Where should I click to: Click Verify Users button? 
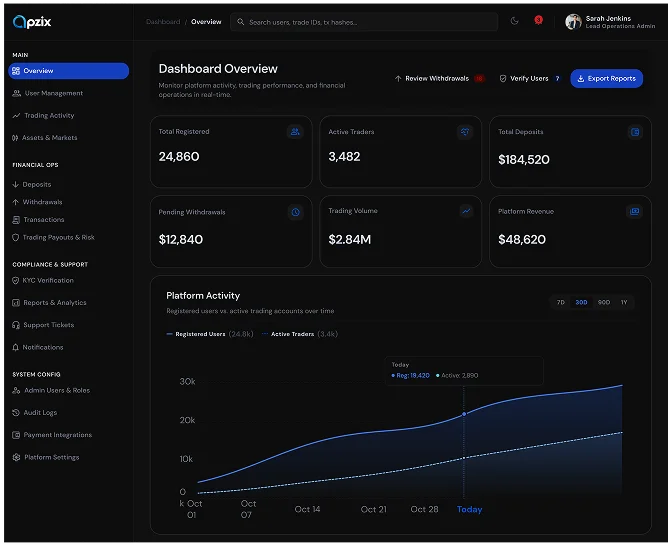[x=530, y=78]
